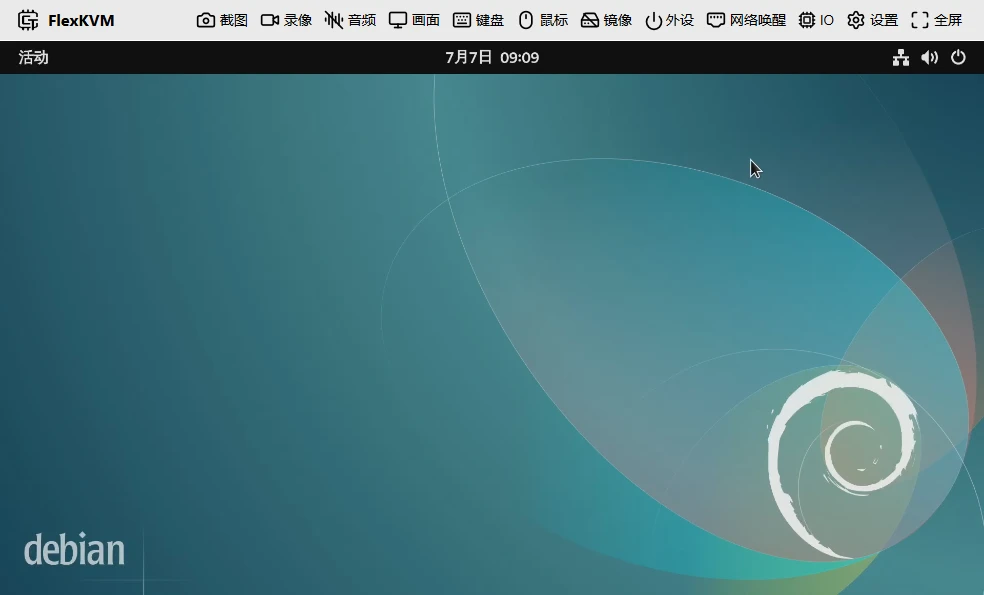Open the 画面 display menu

[414, 20]
